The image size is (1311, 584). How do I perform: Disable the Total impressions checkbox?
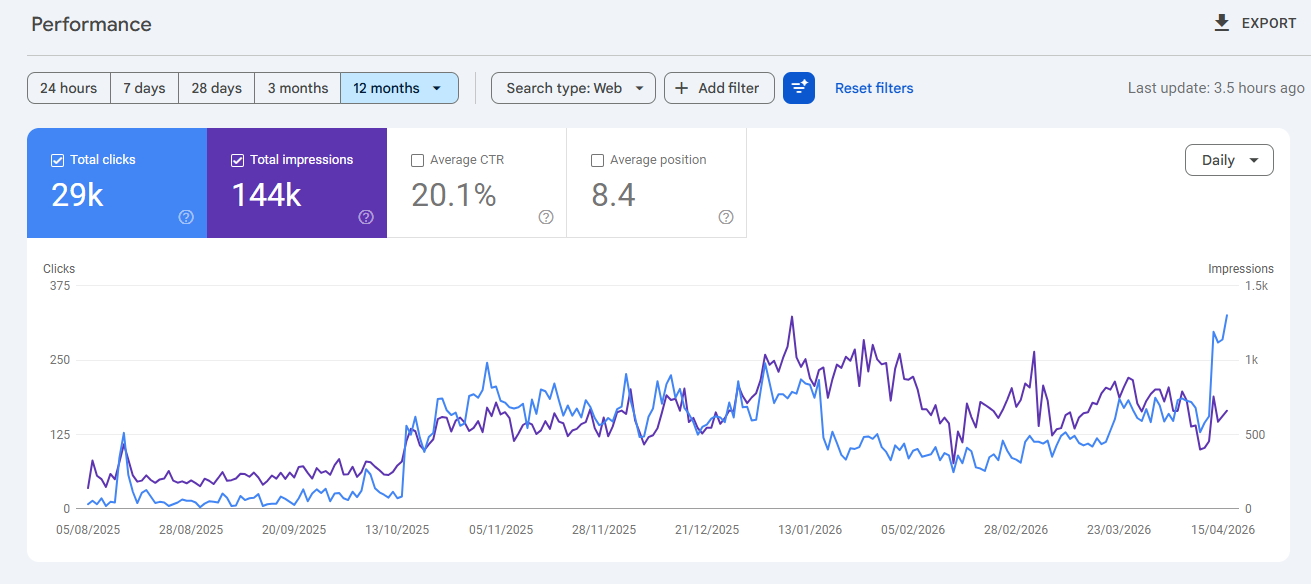[x=237, y=159]
